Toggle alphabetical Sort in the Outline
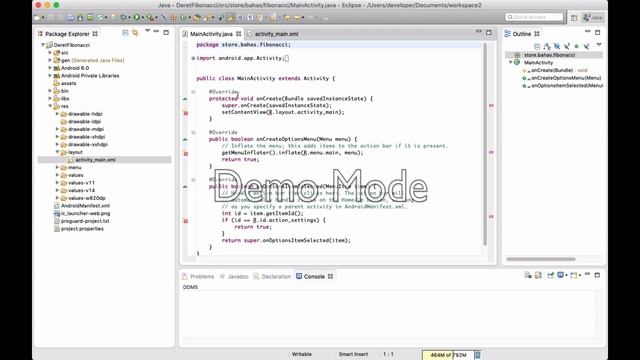Image resolution: width=640 pixels, height=360 pixels. [547, 47]
